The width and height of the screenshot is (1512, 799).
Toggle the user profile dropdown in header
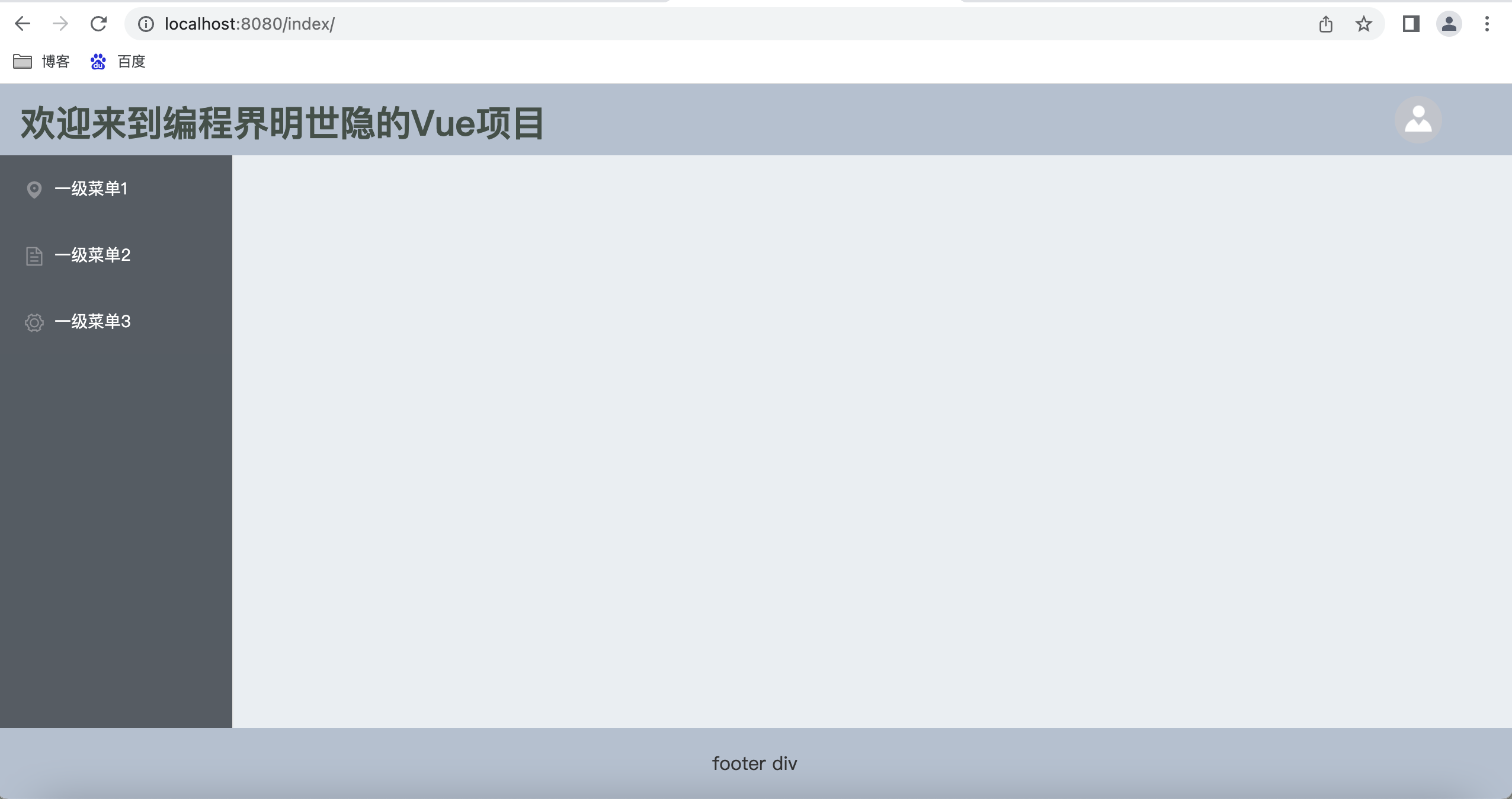(1418, 119)
